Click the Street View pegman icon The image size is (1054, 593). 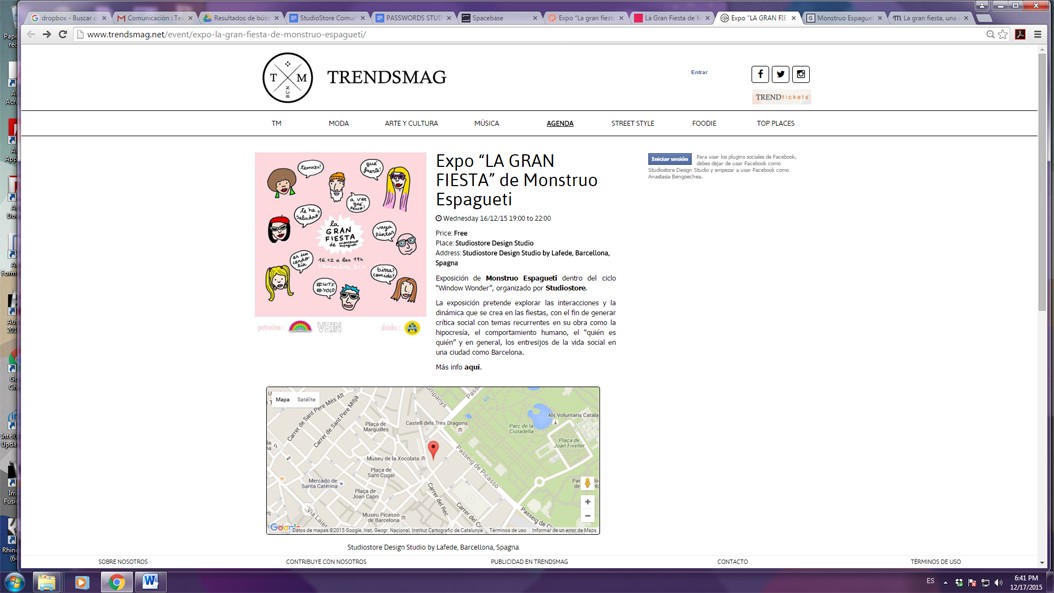click(x=588, y=483)
